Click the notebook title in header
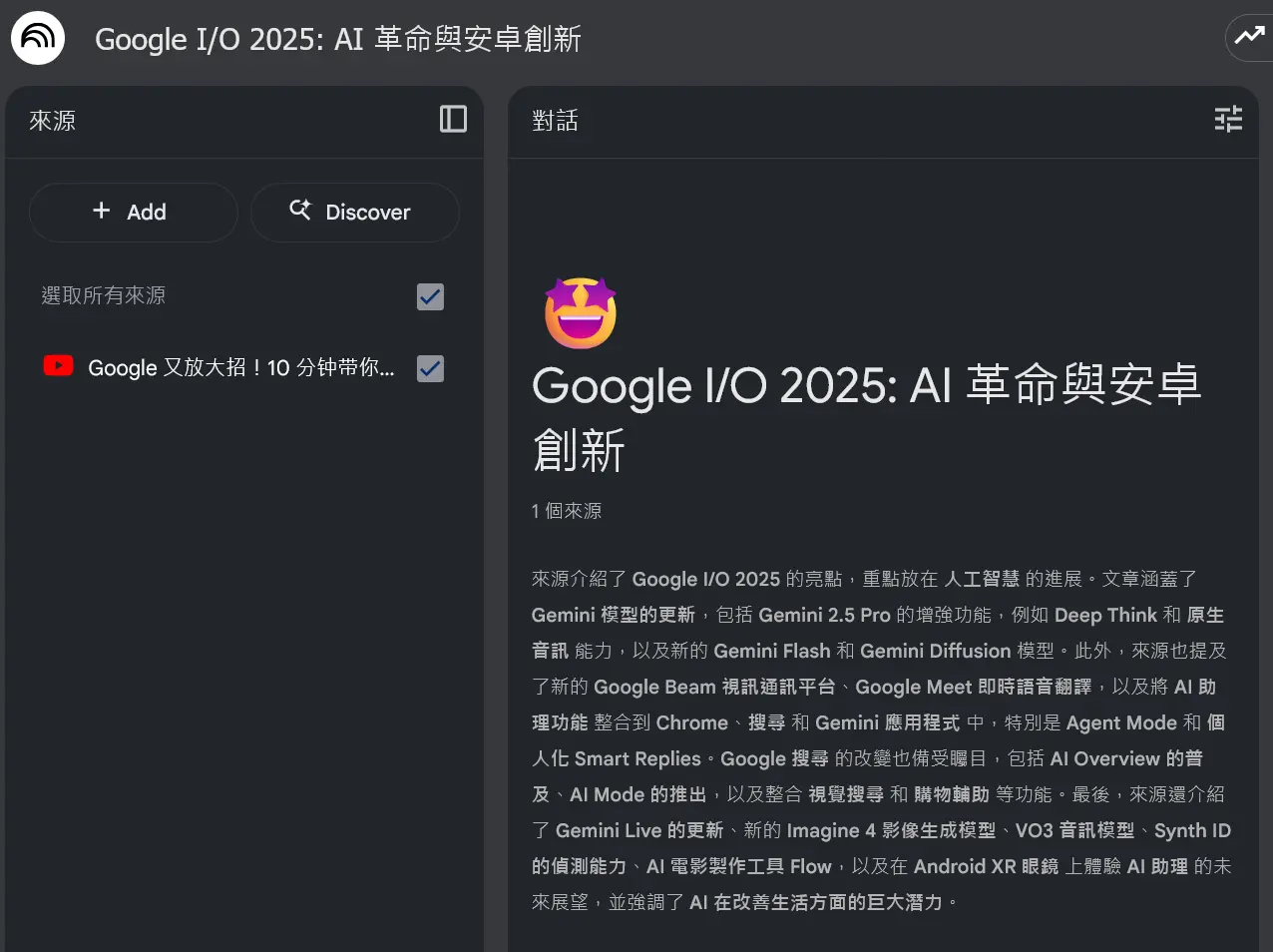1273x952 pixels. pyautogui.click(x=338, y=39)
